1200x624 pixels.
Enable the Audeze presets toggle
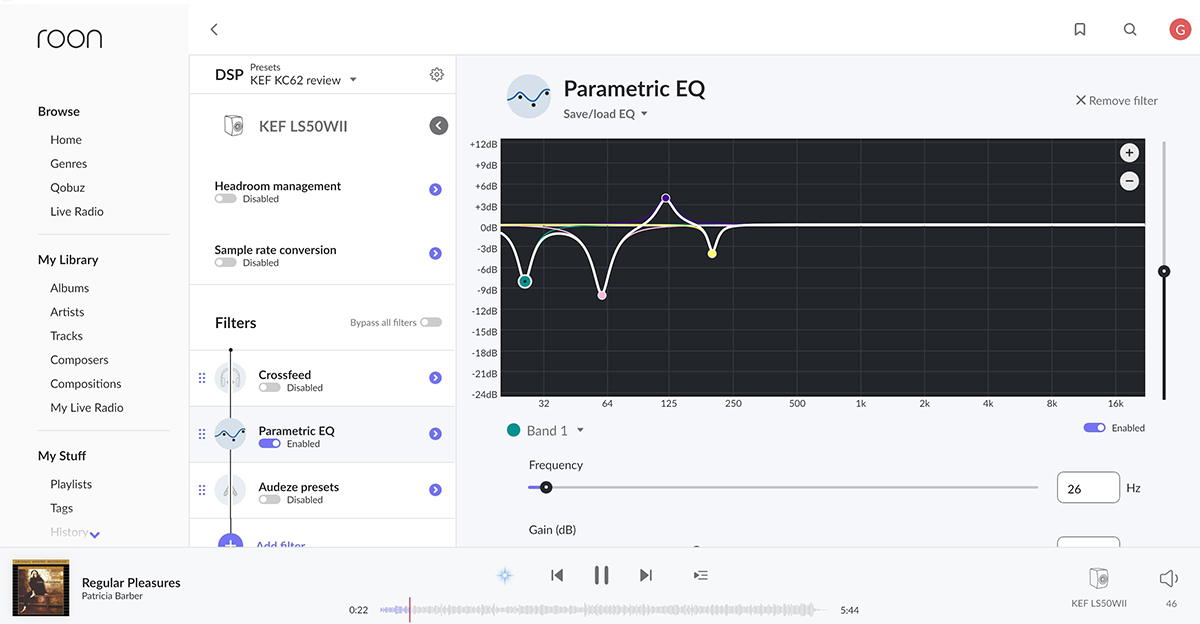[x=269, y=500]
